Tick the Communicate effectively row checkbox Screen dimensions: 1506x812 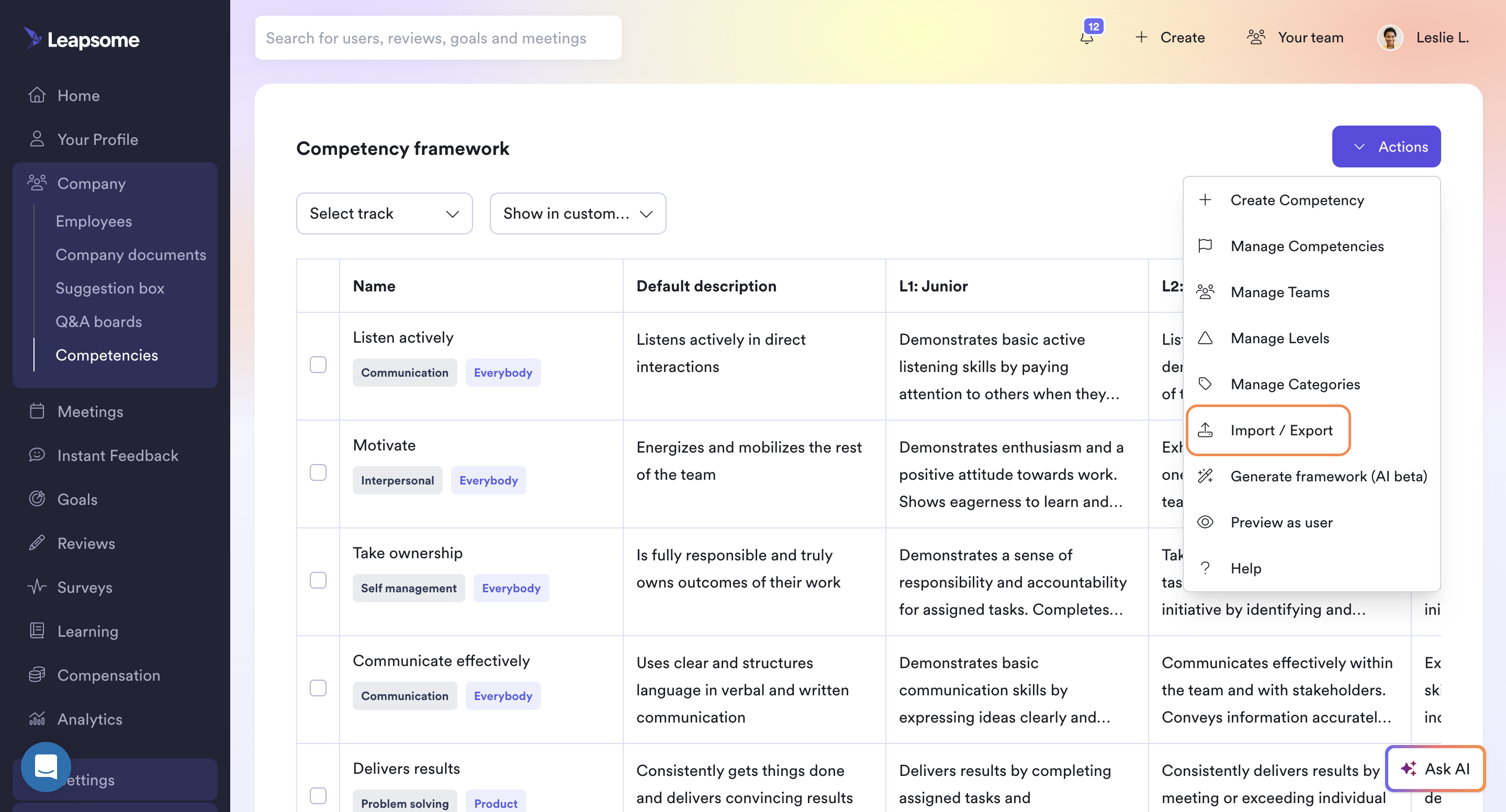318,687
